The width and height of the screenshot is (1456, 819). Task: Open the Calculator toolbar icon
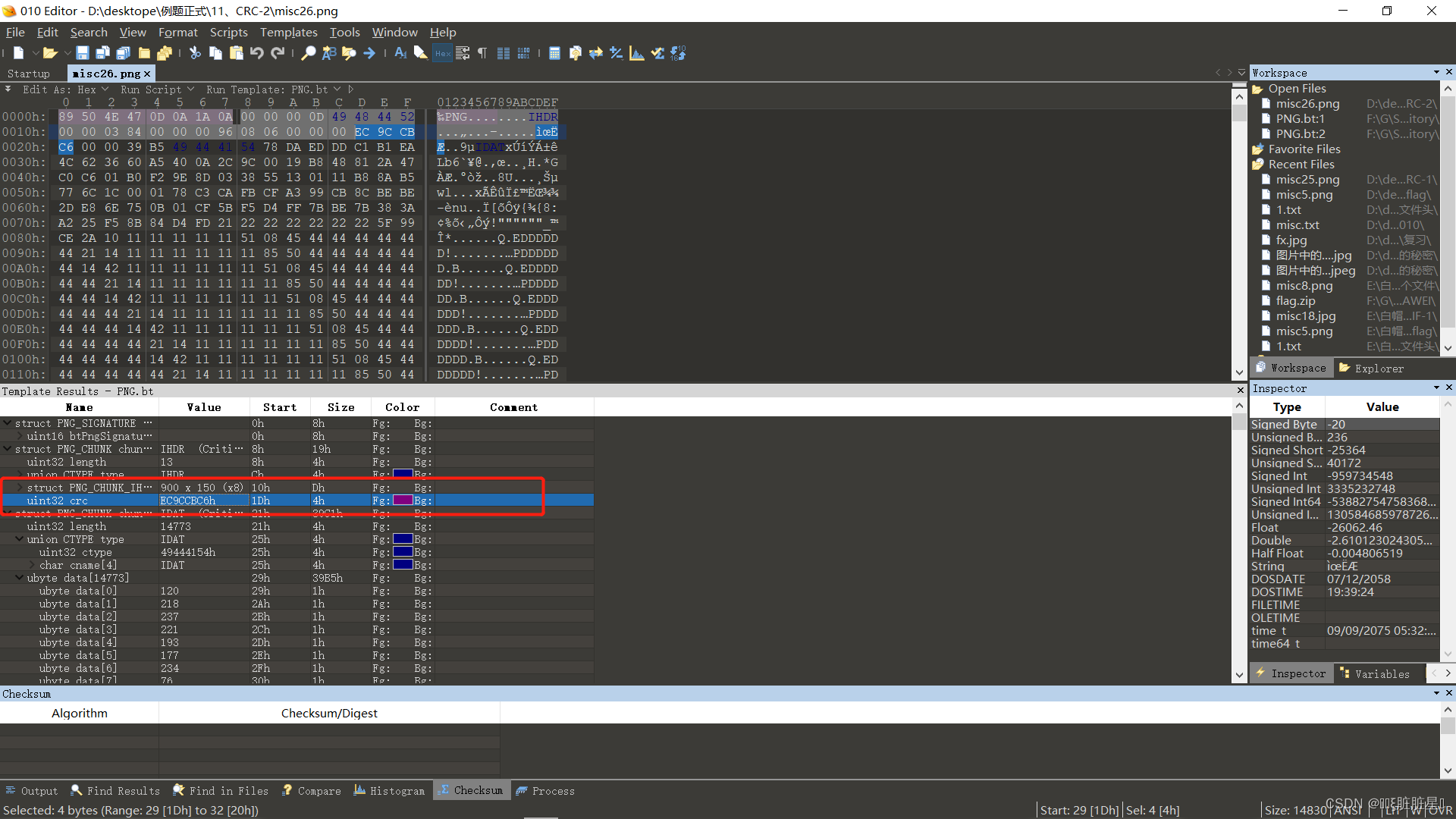554,53
